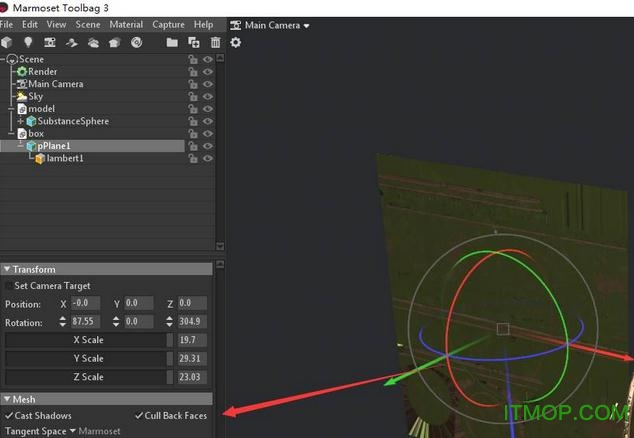Image resolution: width=634 pixels, height=438 pixels.
Task: Click the add camera toolbar icon
Action: 50,42
